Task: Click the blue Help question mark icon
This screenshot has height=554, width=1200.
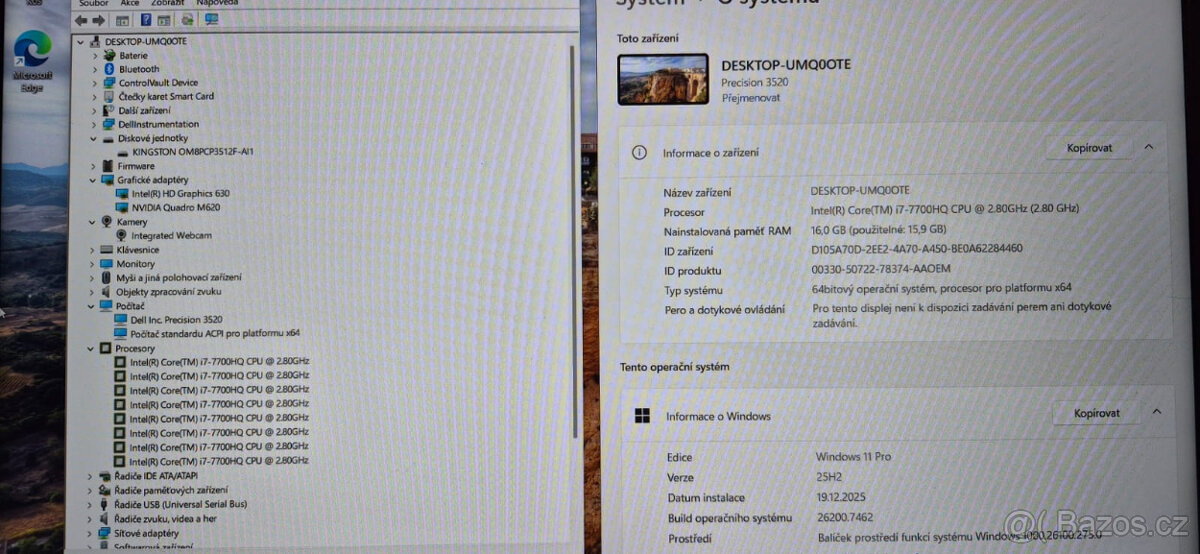Action: [146, 20]
